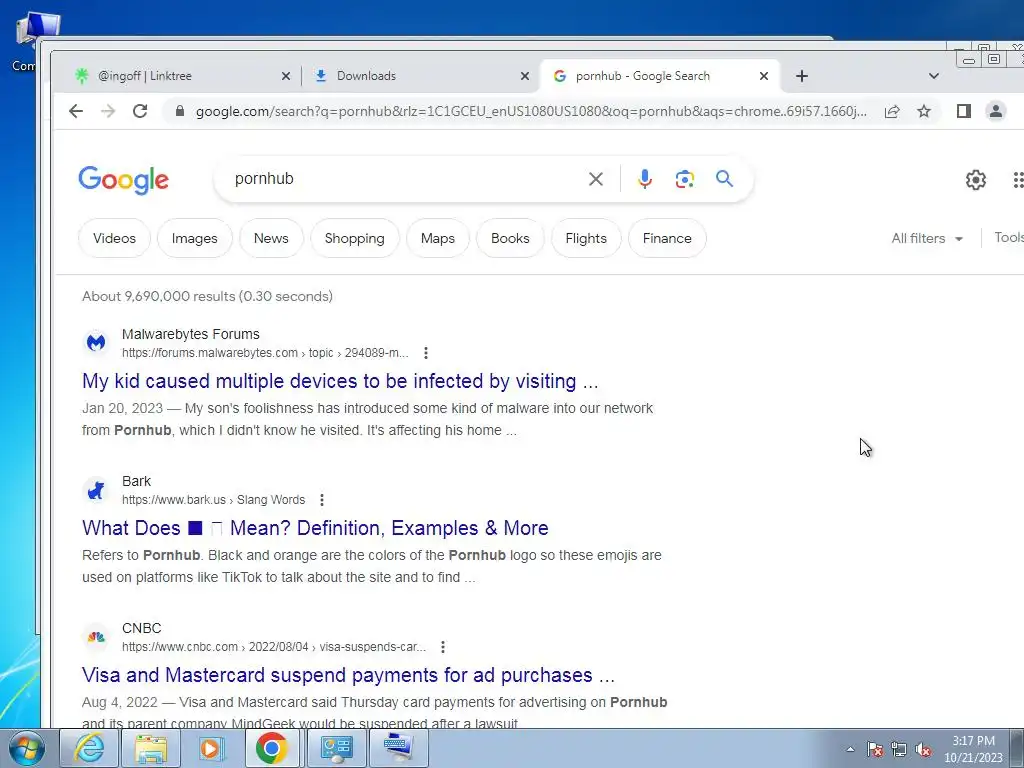Show hidden system tray icons arrow
The height and width of the screenshot is (768, 1024).
coord(850,749)
